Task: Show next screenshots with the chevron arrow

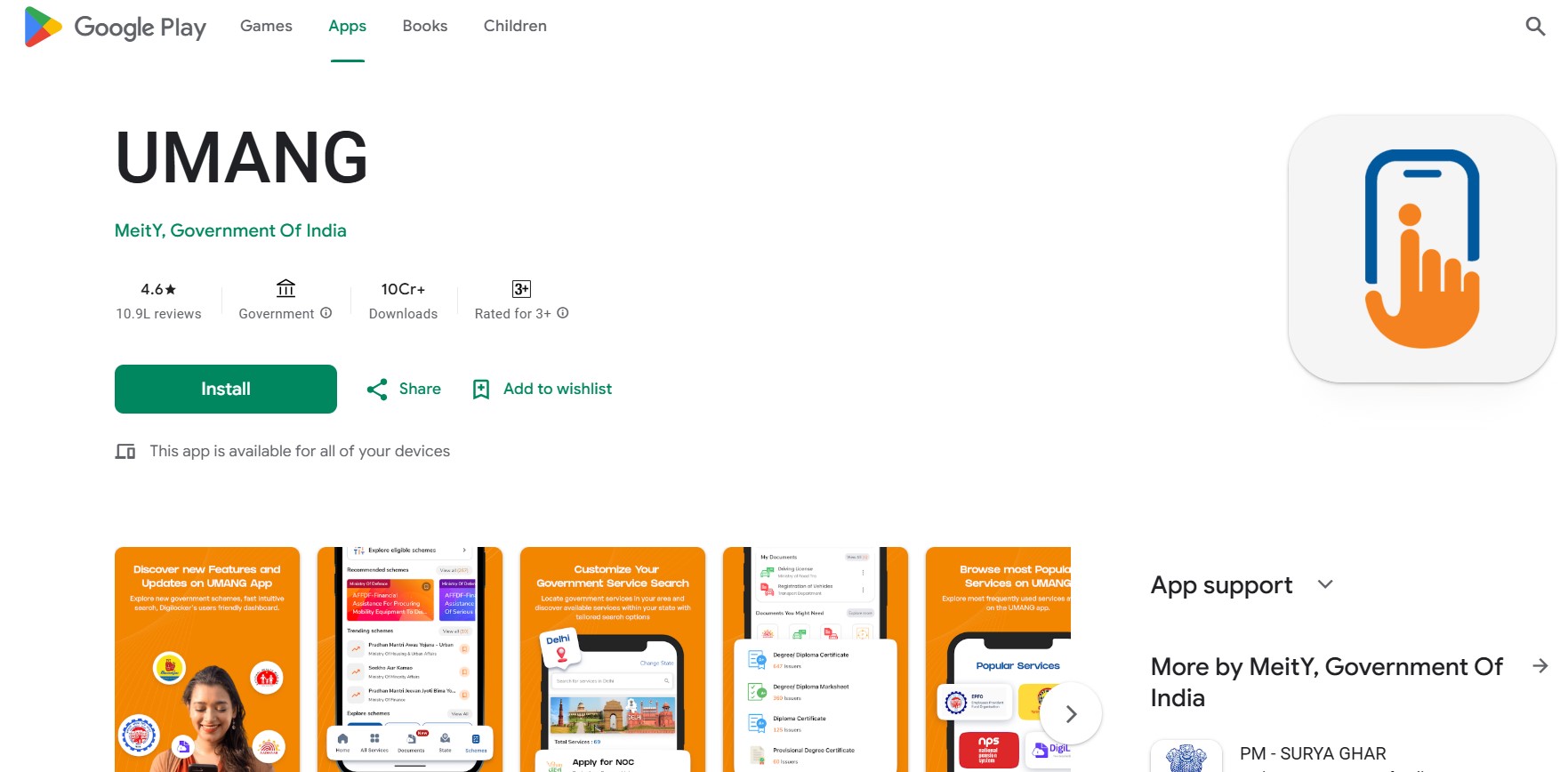Action: (1071, 713)
